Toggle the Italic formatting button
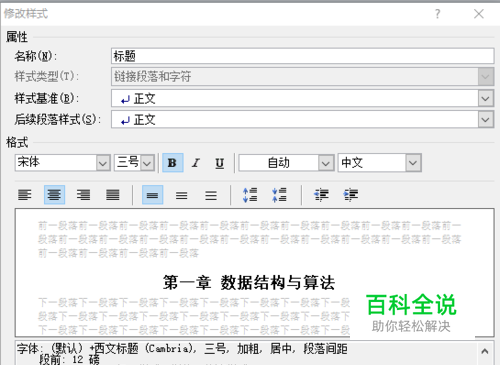This screenshot has height=365, width=500. point(196,163)
